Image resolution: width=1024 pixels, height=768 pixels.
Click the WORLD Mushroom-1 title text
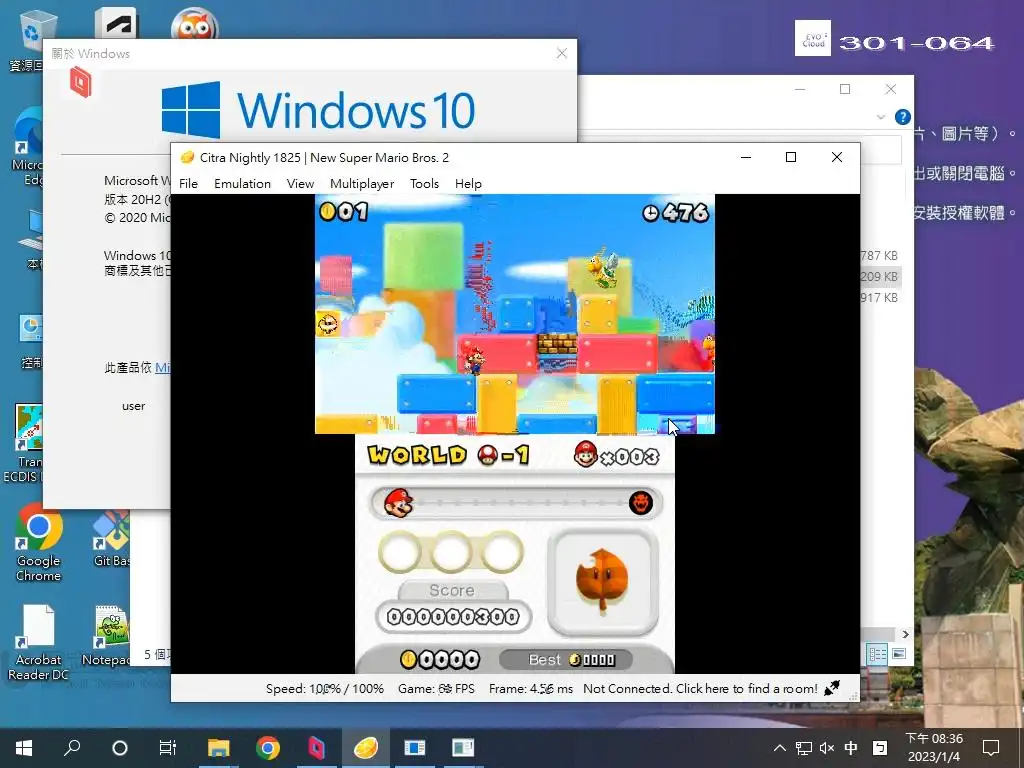(448, 455)
